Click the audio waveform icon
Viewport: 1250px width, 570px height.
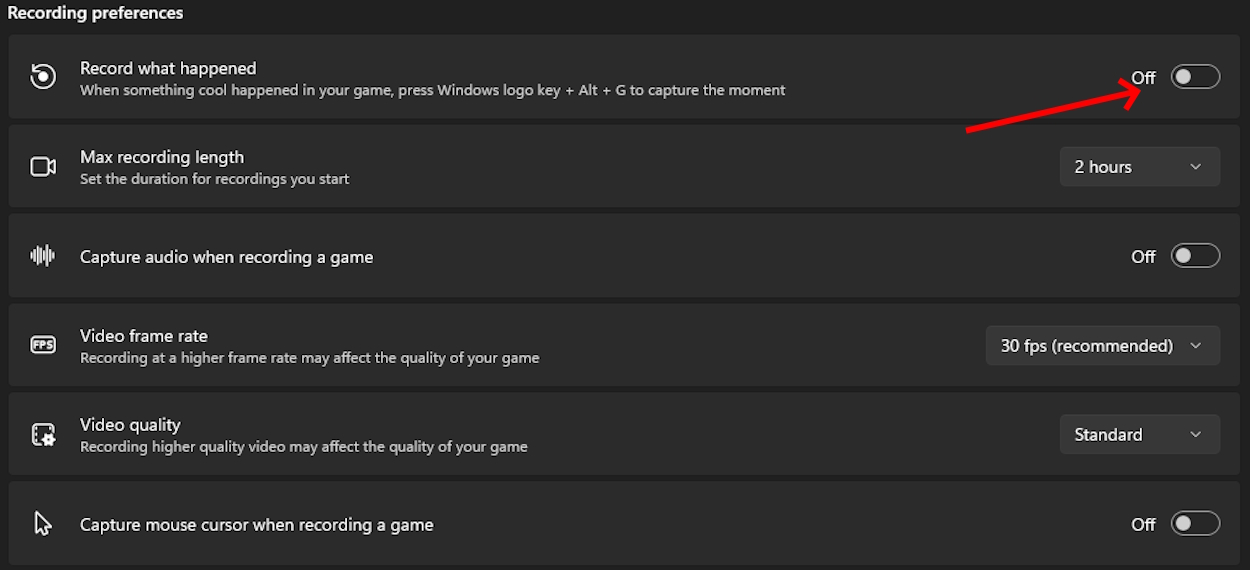tap(43, 256)
